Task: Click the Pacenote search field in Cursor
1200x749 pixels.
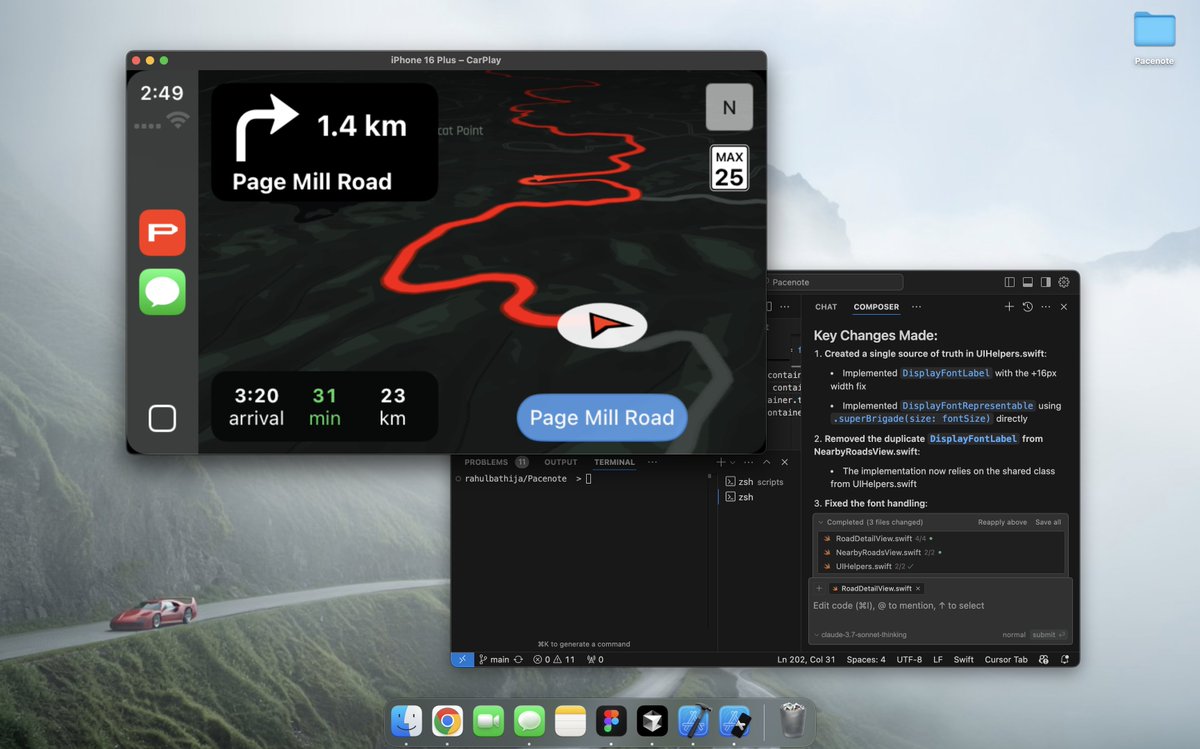Action: (834, 282)
